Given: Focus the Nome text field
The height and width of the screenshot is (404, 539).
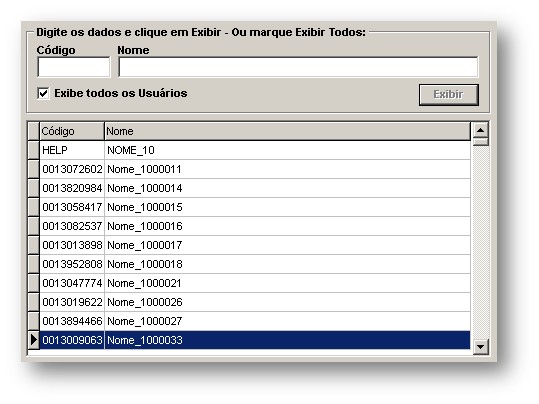Looking at the screenshot, I should tap(298, 67).
